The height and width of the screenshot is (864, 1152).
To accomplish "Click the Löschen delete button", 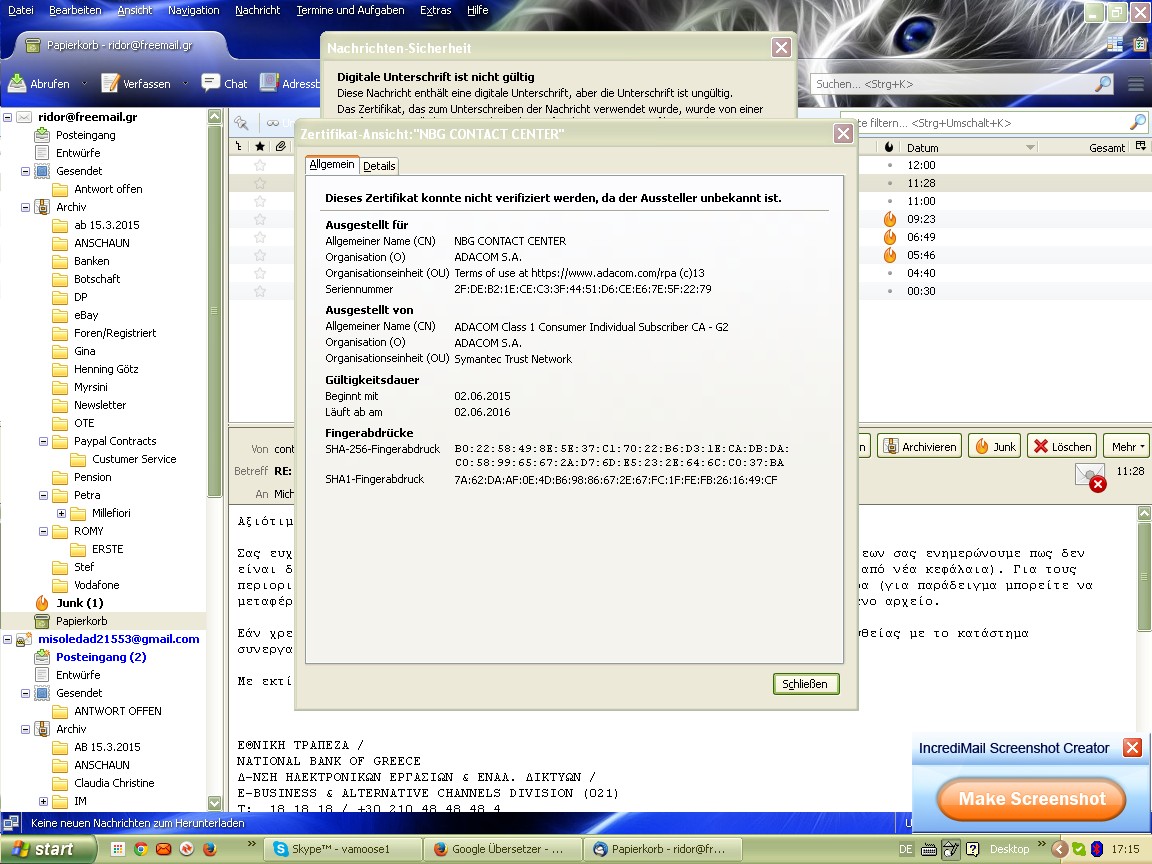I will pos(1062,447).
